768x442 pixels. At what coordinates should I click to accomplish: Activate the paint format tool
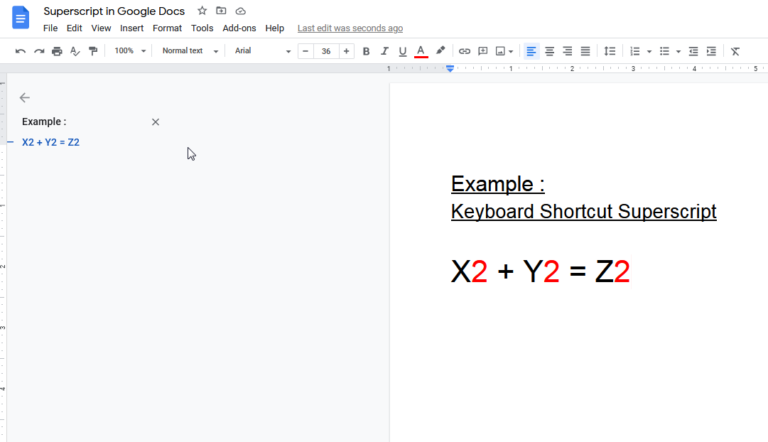pyautogui.click(x=93, y=51)
